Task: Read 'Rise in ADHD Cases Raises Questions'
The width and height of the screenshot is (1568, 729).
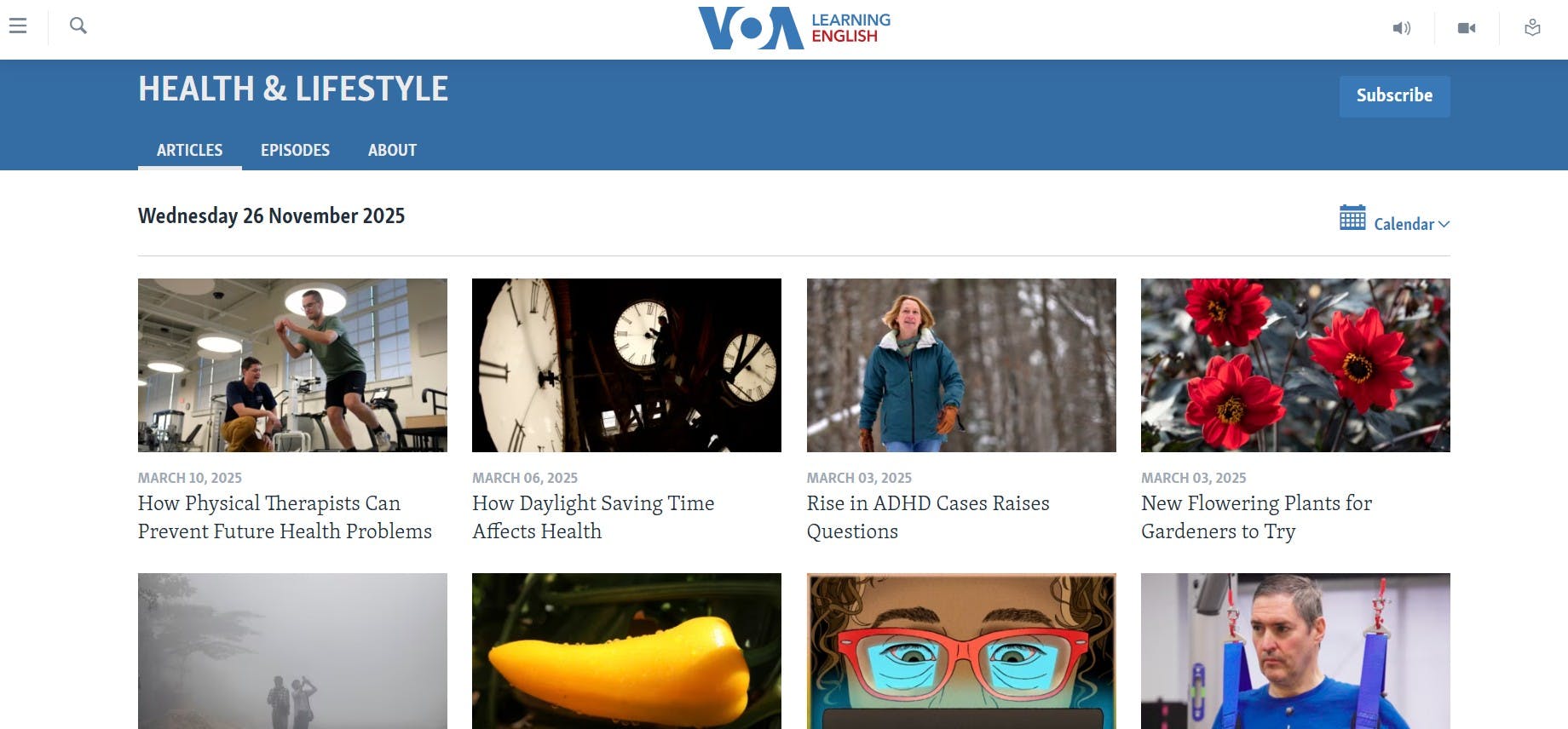Action: pos(928,517)
